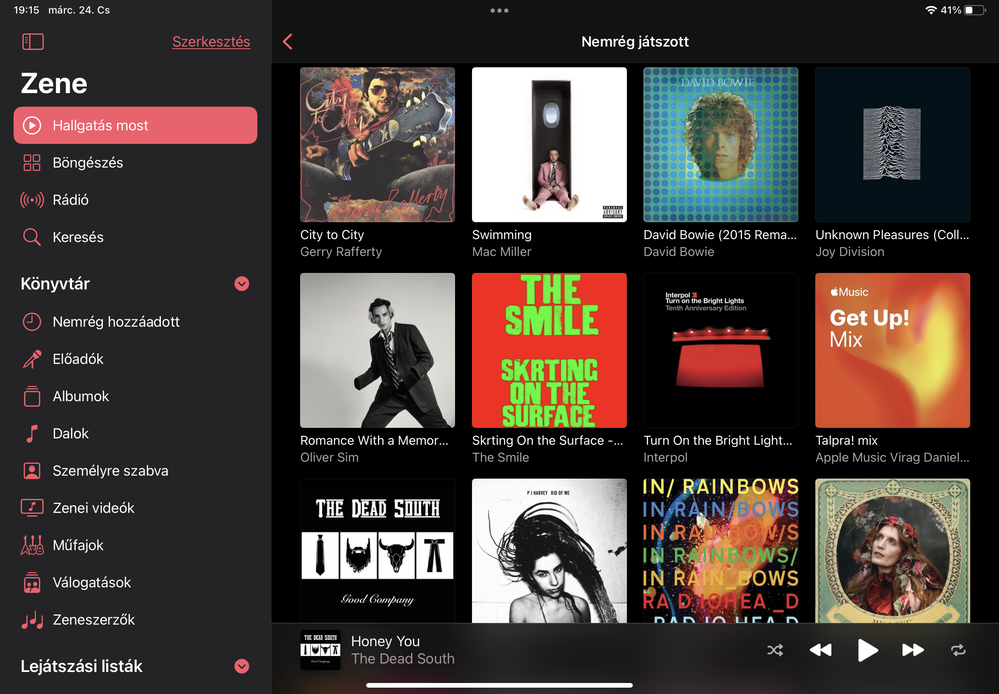Tap the Joy Division artist label
The height and width of the screenshot is (694, 999).
coord(850,252)
